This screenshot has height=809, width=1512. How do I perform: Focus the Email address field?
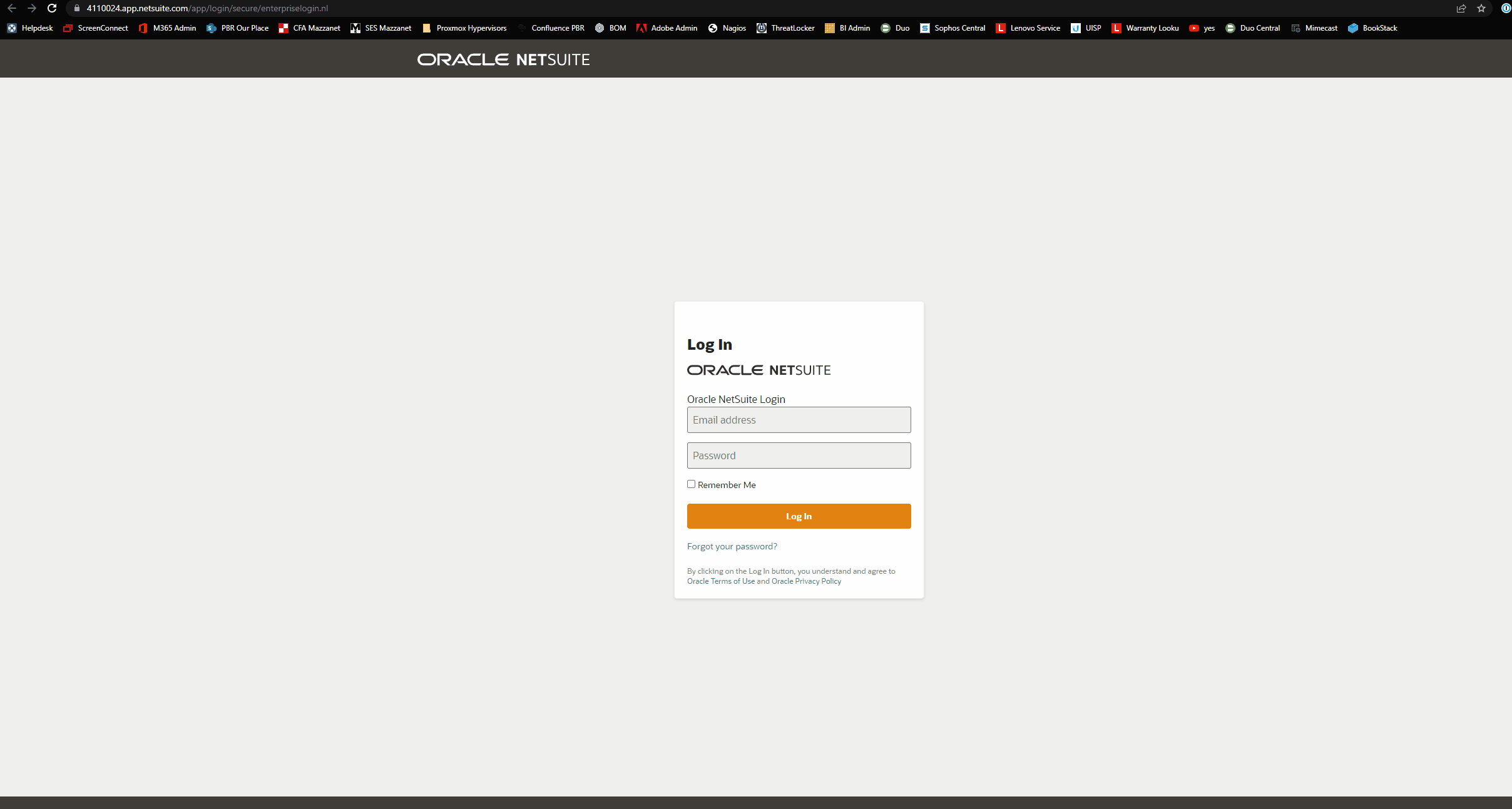(x=799, y=420)
